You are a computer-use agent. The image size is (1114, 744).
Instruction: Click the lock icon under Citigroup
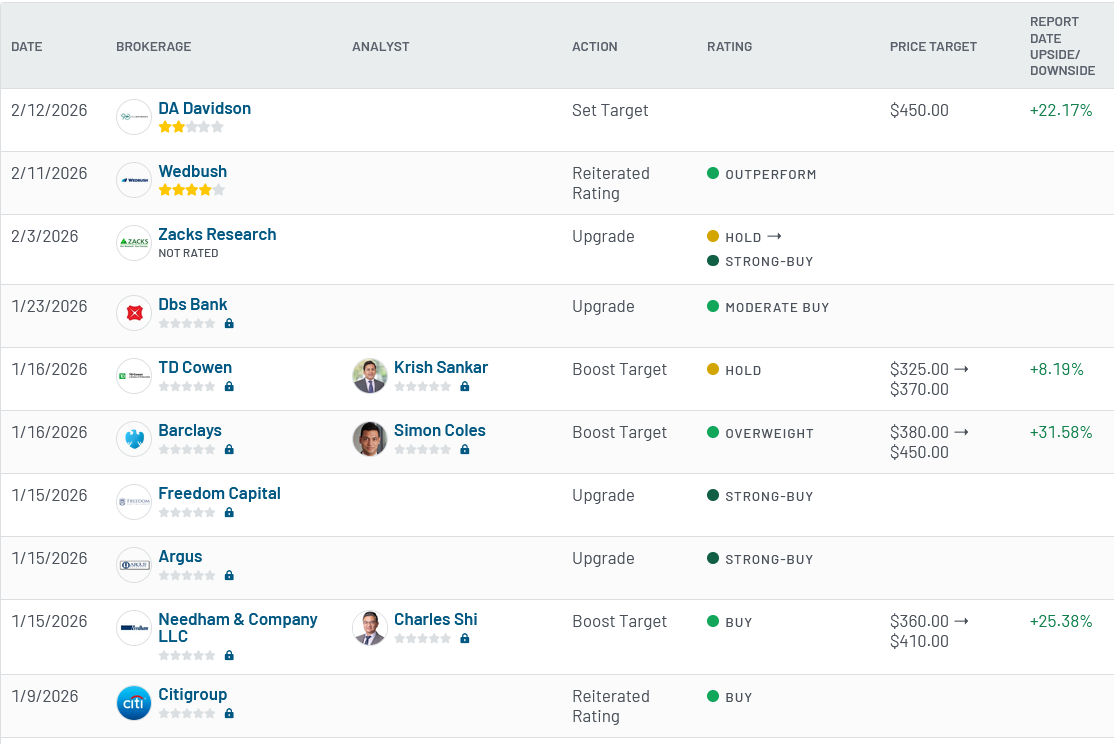click(229, 713)
